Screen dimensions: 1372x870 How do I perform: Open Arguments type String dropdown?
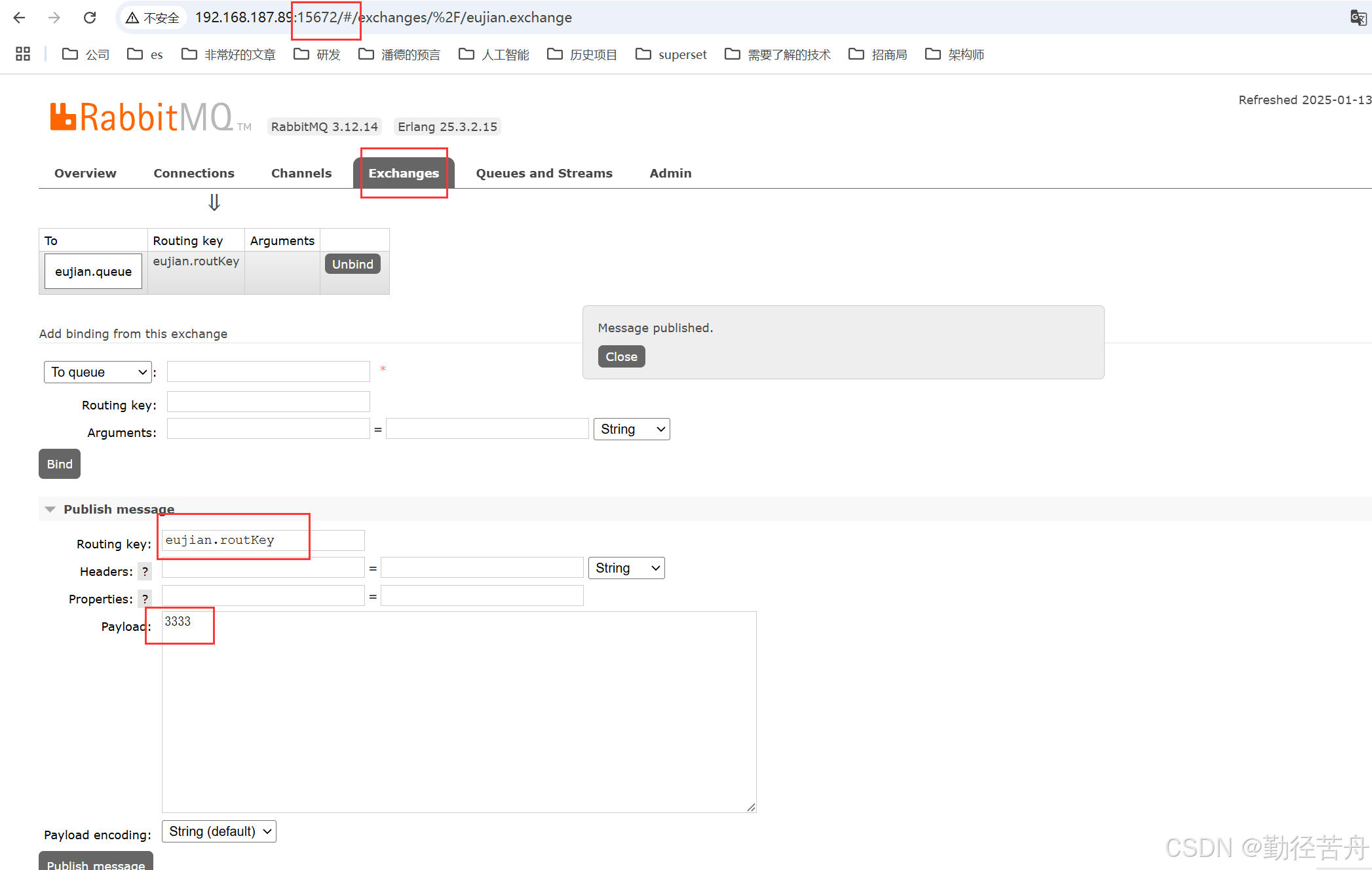click(632, 429)
